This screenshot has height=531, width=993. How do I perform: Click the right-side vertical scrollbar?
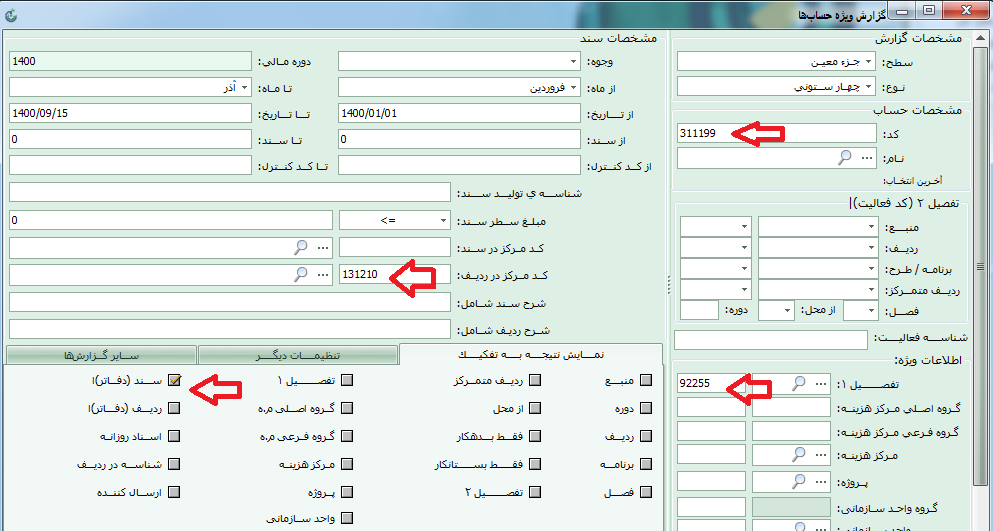click(982, 266)
